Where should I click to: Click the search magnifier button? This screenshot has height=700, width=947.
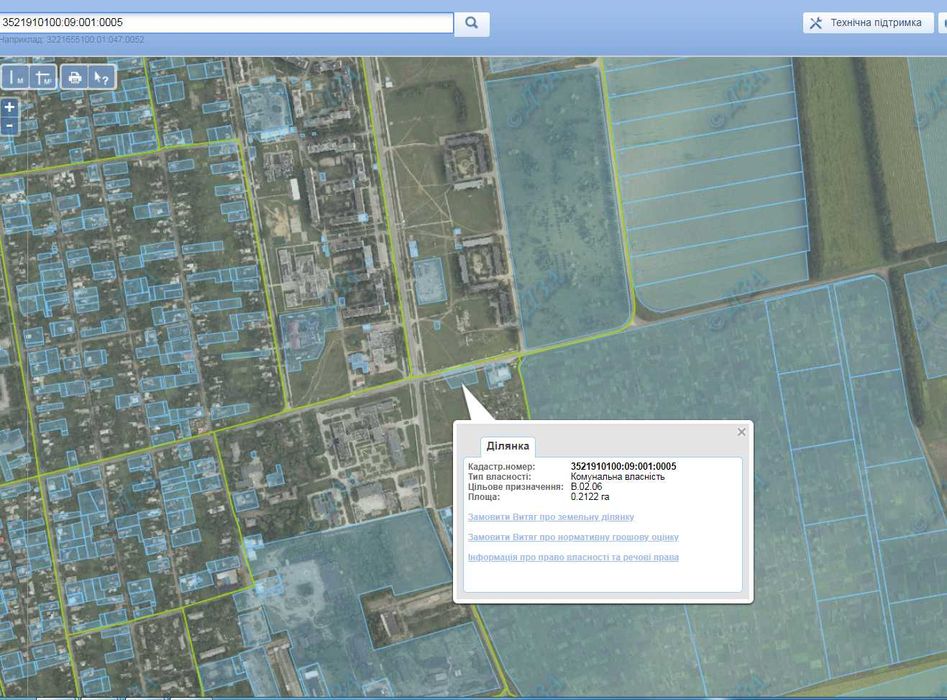point(472,24)
